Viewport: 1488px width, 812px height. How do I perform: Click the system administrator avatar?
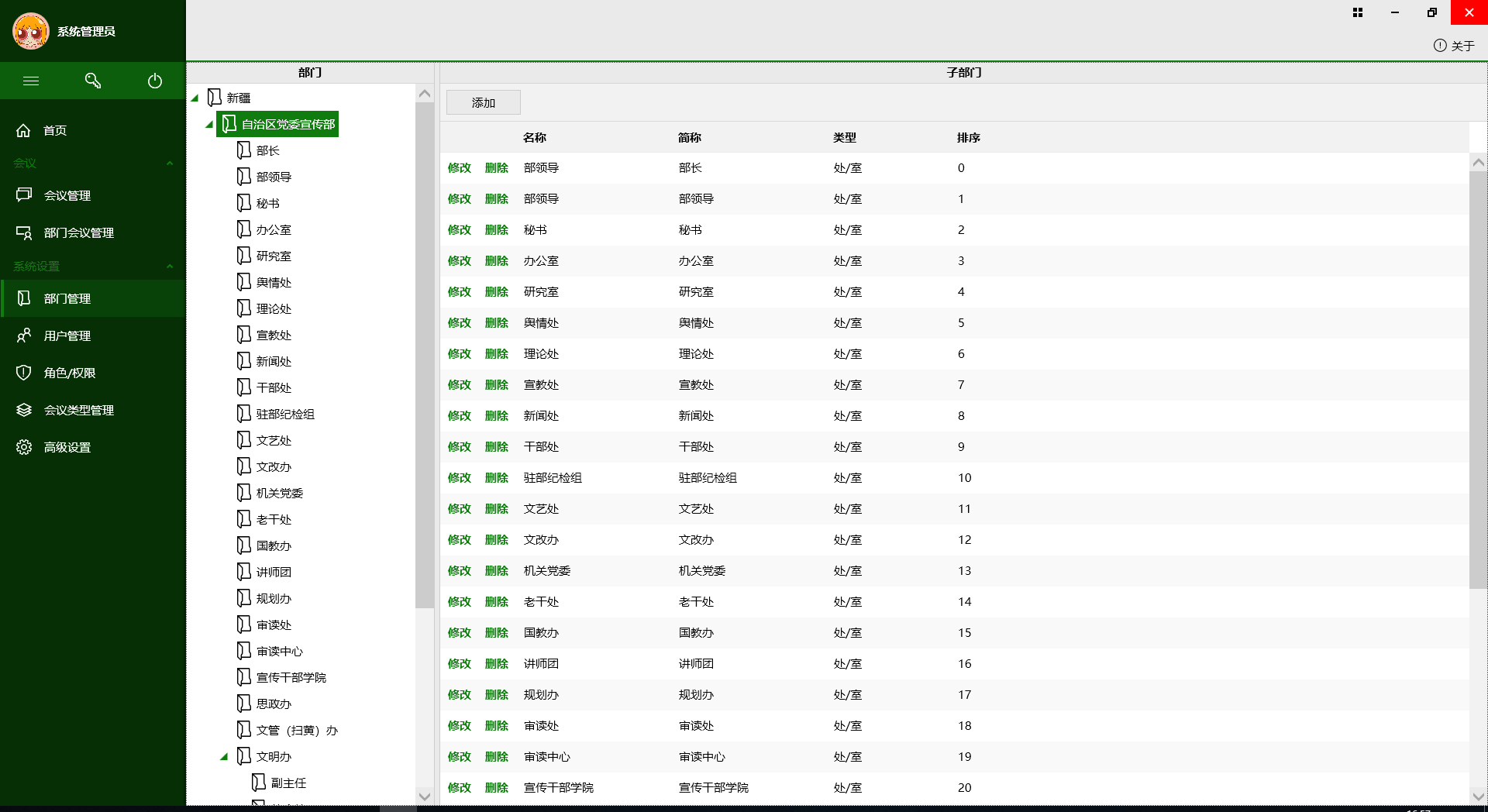[x=31, y=31]
